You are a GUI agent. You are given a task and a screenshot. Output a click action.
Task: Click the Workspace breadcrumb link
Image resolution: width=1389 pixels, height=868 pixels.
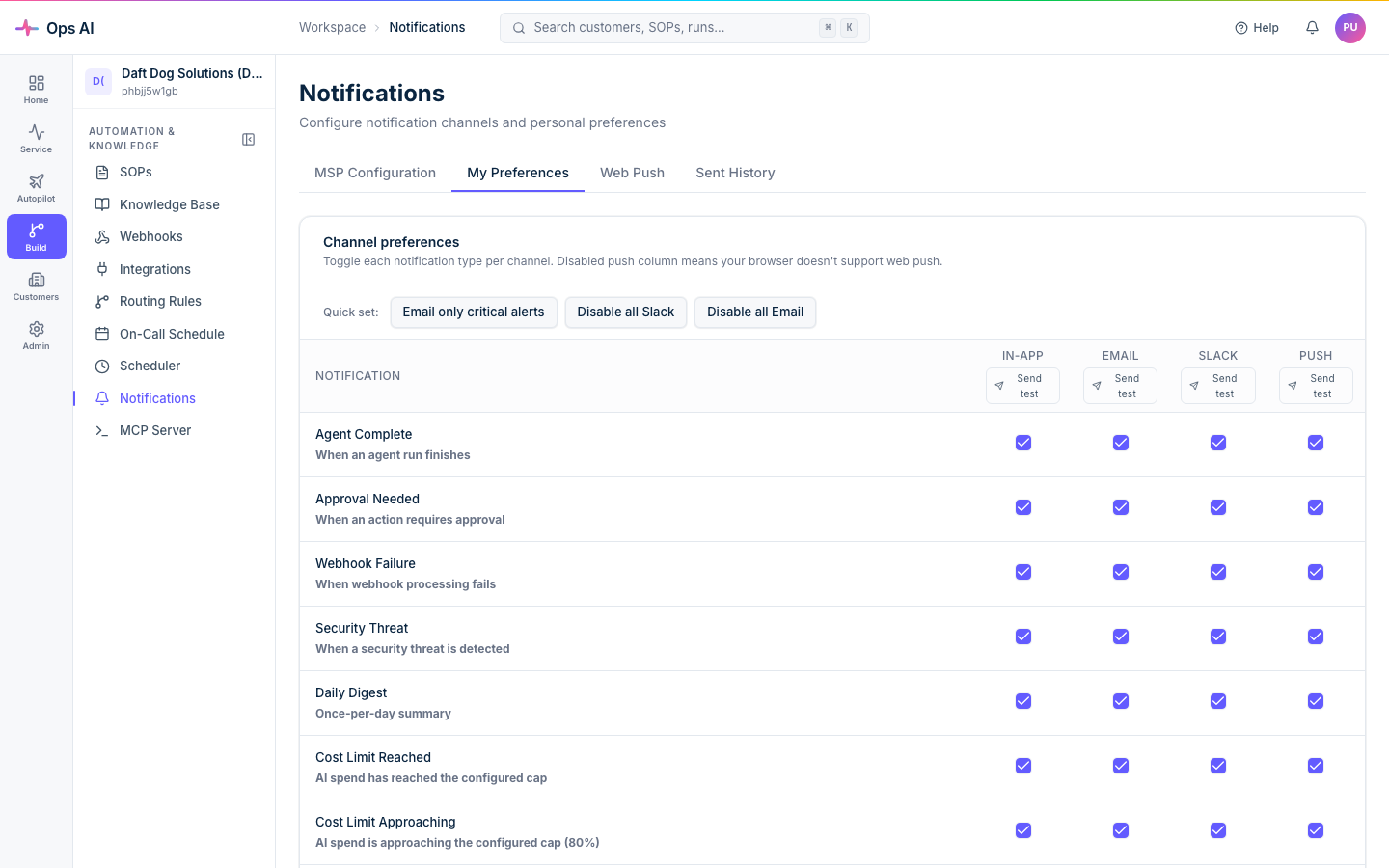[332, 28]
